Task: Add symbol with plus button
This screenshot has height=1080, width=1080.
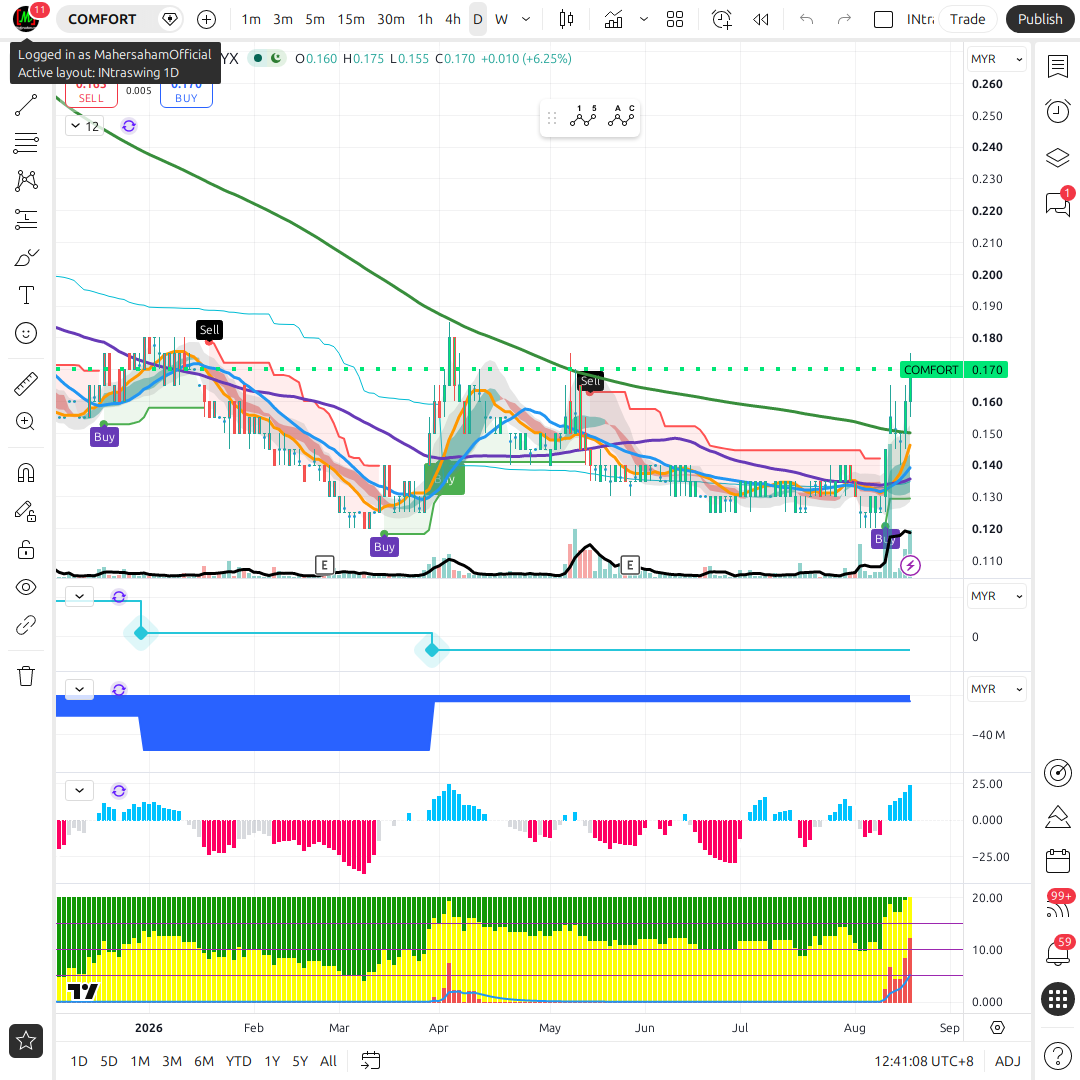Action: click(x=206, y=19)
